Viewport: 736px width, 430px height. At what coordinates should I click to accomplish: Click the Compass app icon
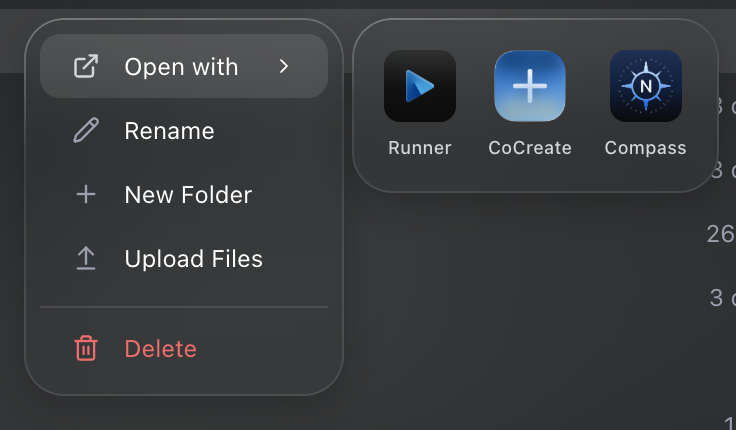(x=646, y=86)
